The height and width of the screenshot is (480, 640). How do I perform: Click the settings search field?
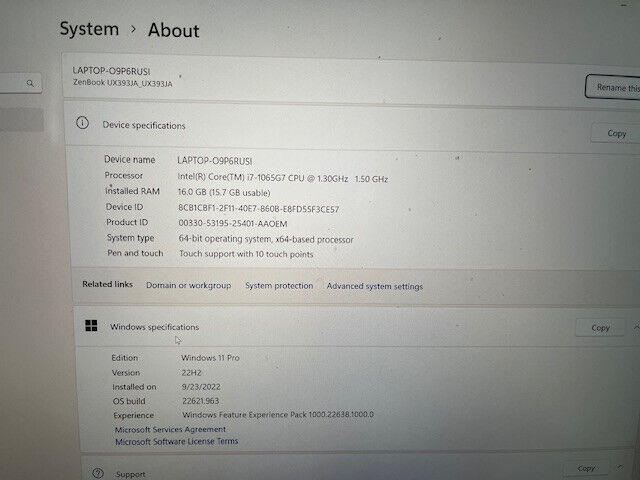point(20,83)
